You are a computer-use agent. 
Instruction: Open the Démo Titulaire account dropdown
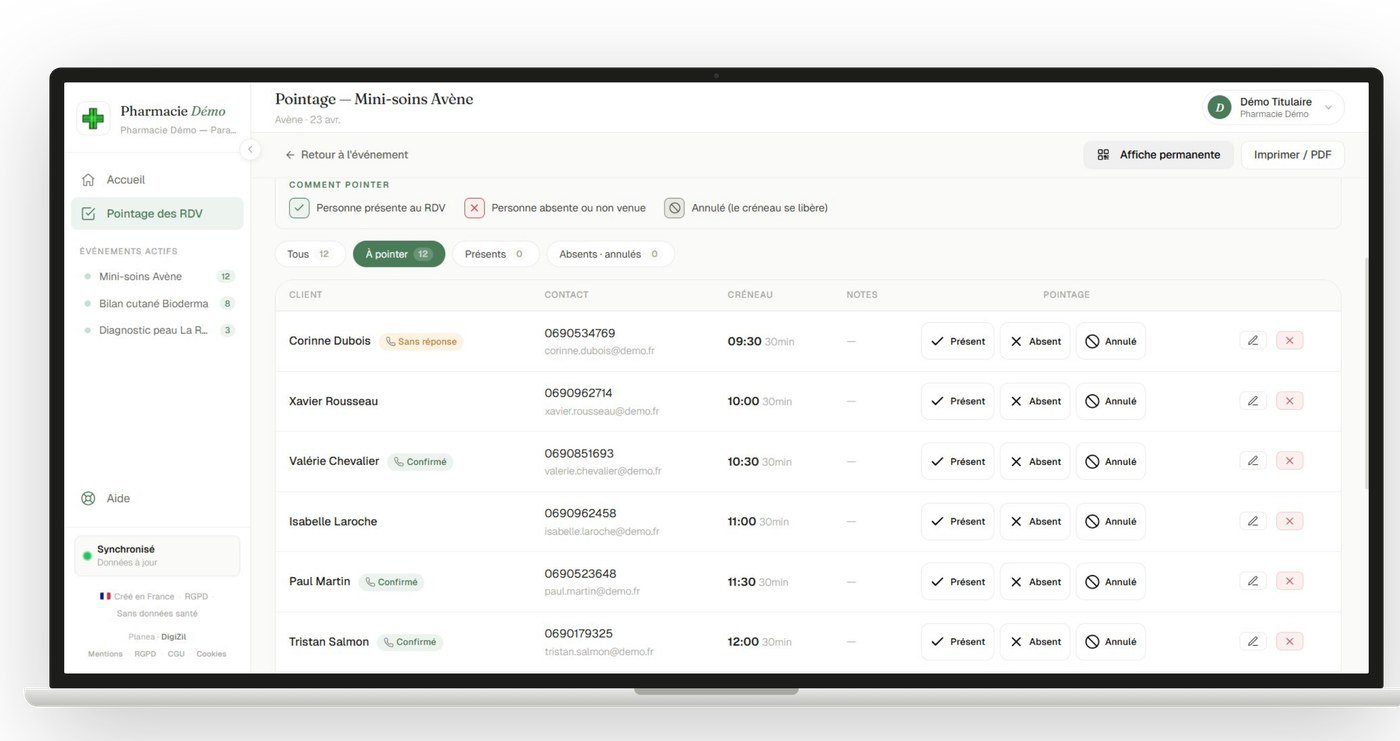click(1270, 107)
